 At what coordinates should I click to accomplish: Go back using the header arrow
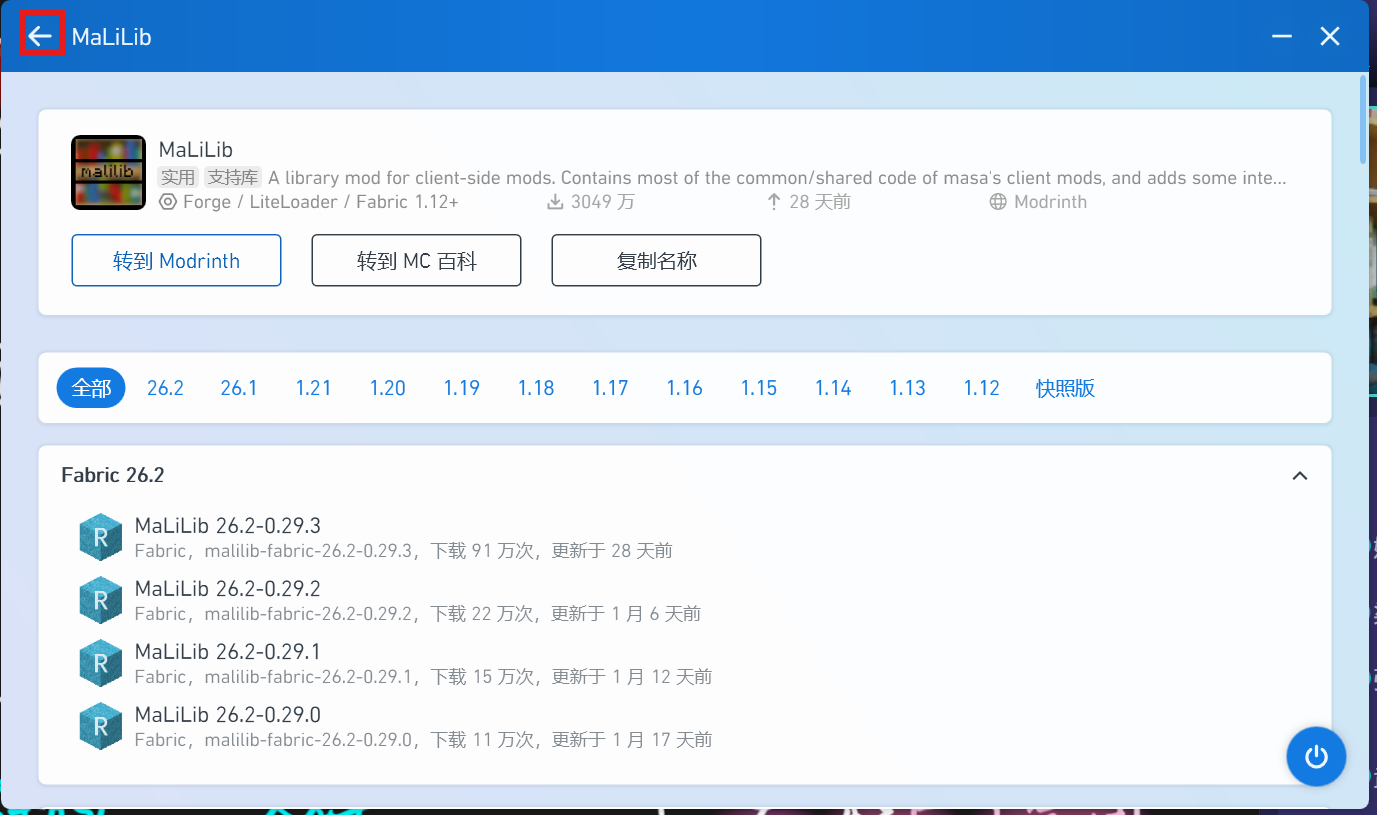(40, 36)
